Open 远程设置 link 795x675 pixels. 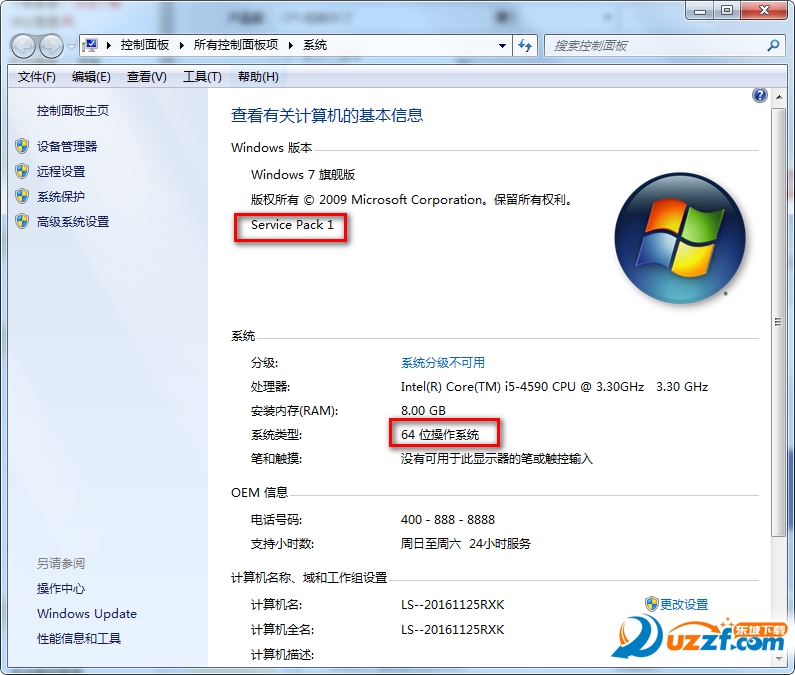coord(61,171)
